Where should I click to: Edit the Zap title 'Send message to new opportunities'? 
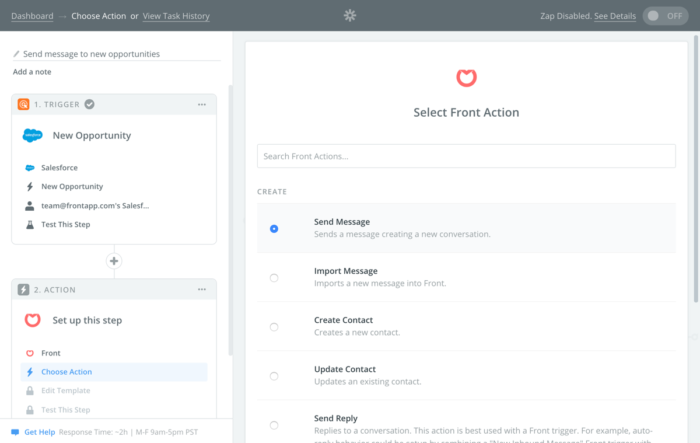click(x=92, y=54)
